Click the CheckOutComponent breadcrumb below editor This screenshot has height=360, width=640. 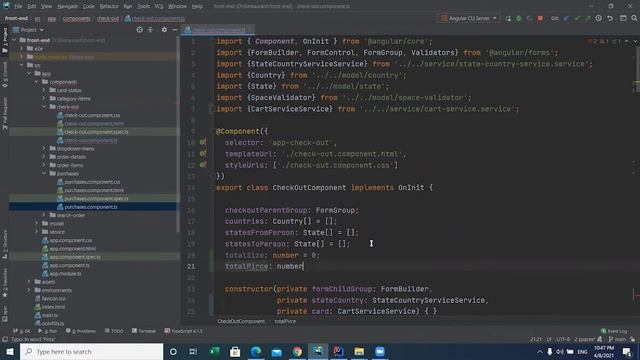pyautogui.click(x=241, y=321)
